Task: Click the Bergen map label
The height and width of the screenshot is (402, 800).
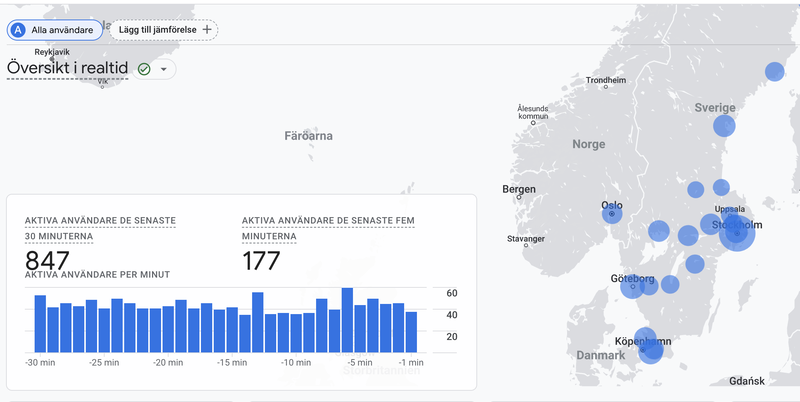Action: coord(519,189)
